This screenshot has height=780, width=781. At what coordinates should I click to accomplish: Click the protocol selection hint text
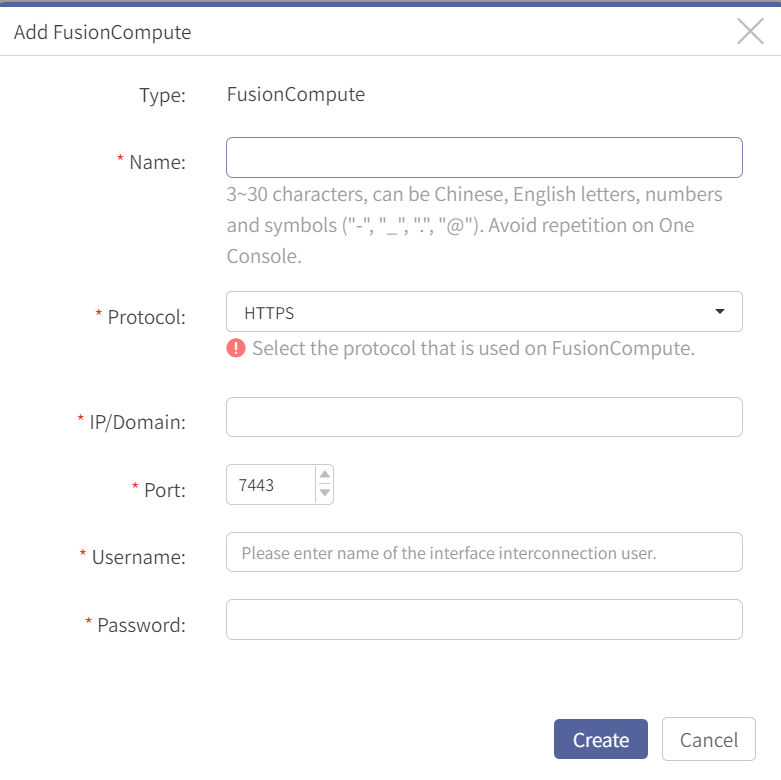[473, 348]
